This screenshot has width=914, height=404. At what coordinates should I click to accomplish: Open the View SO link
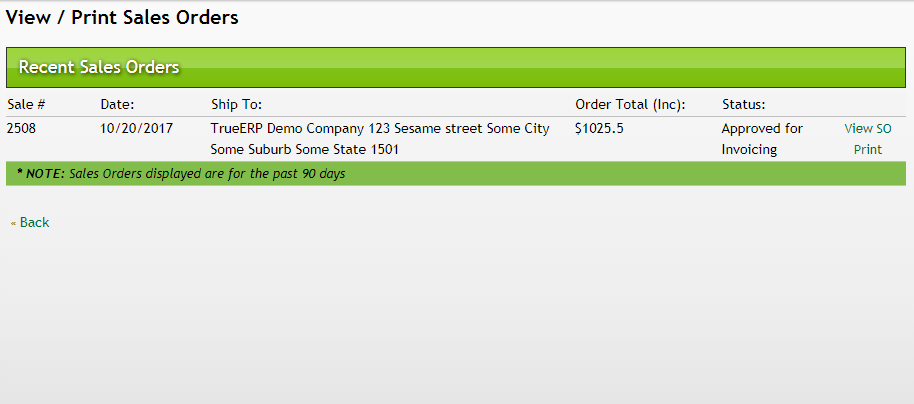tap(867, 129)
